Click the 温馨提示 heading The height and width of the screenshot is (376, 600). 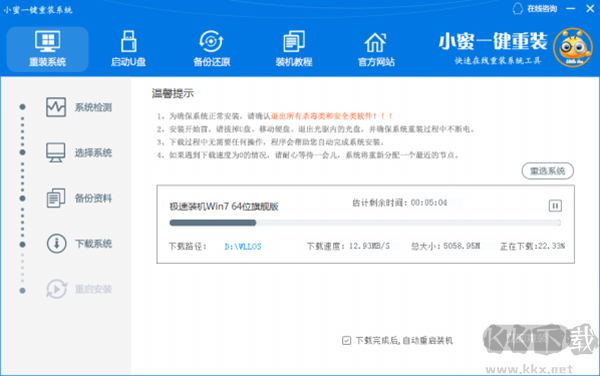pos(173,93)
